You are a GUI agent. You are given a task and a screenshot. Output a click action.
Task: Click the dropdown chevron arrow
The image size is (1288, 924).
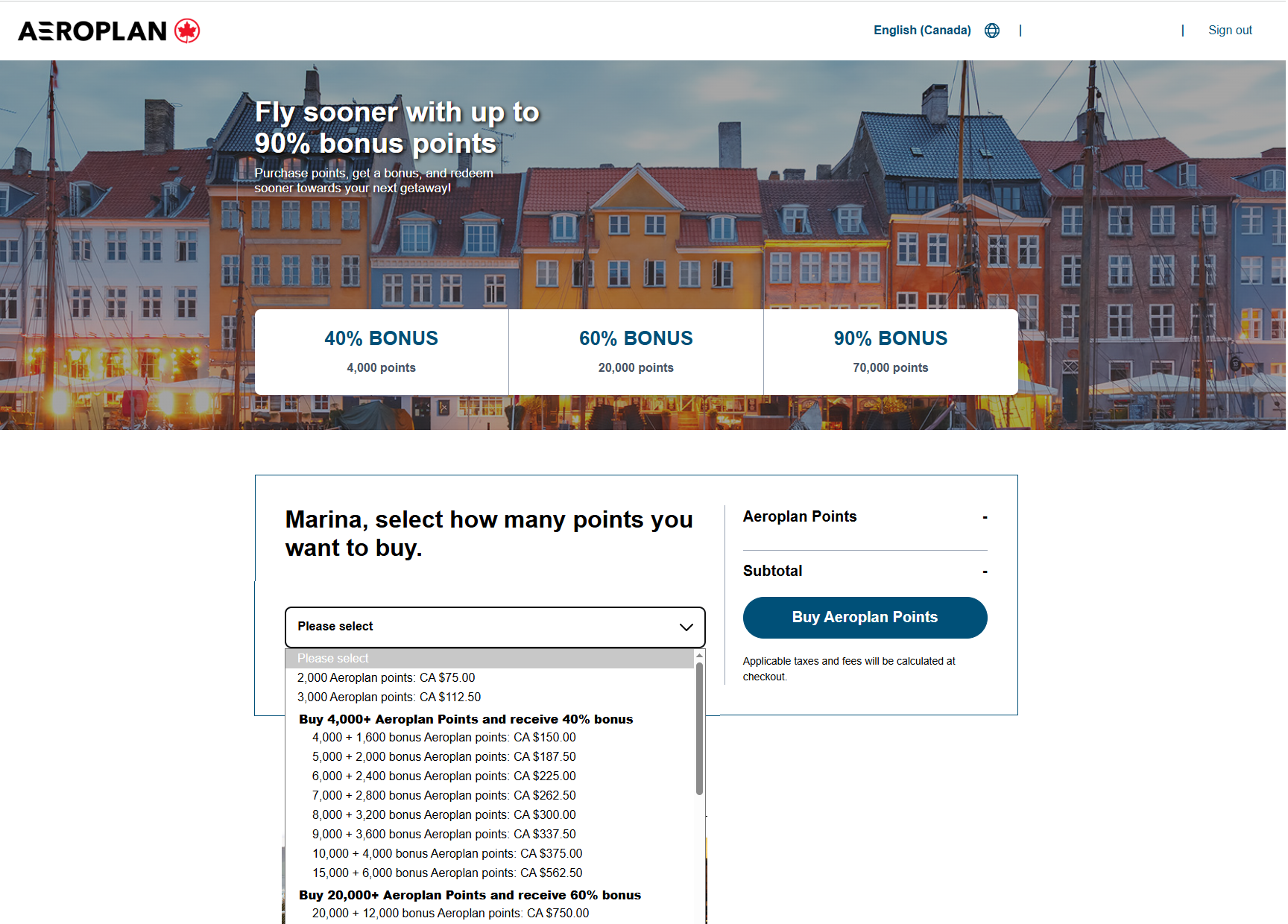(686, 627)
